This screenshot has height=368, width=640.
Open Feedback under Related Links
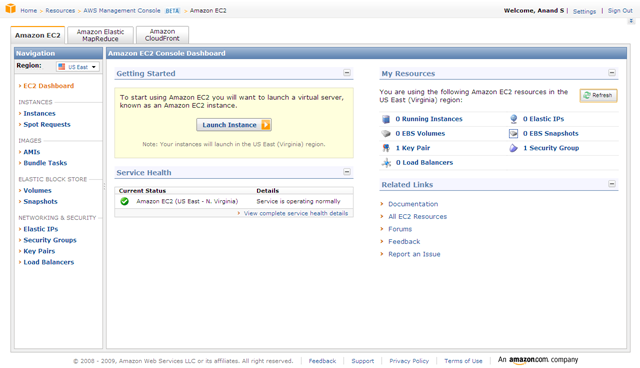404,242
